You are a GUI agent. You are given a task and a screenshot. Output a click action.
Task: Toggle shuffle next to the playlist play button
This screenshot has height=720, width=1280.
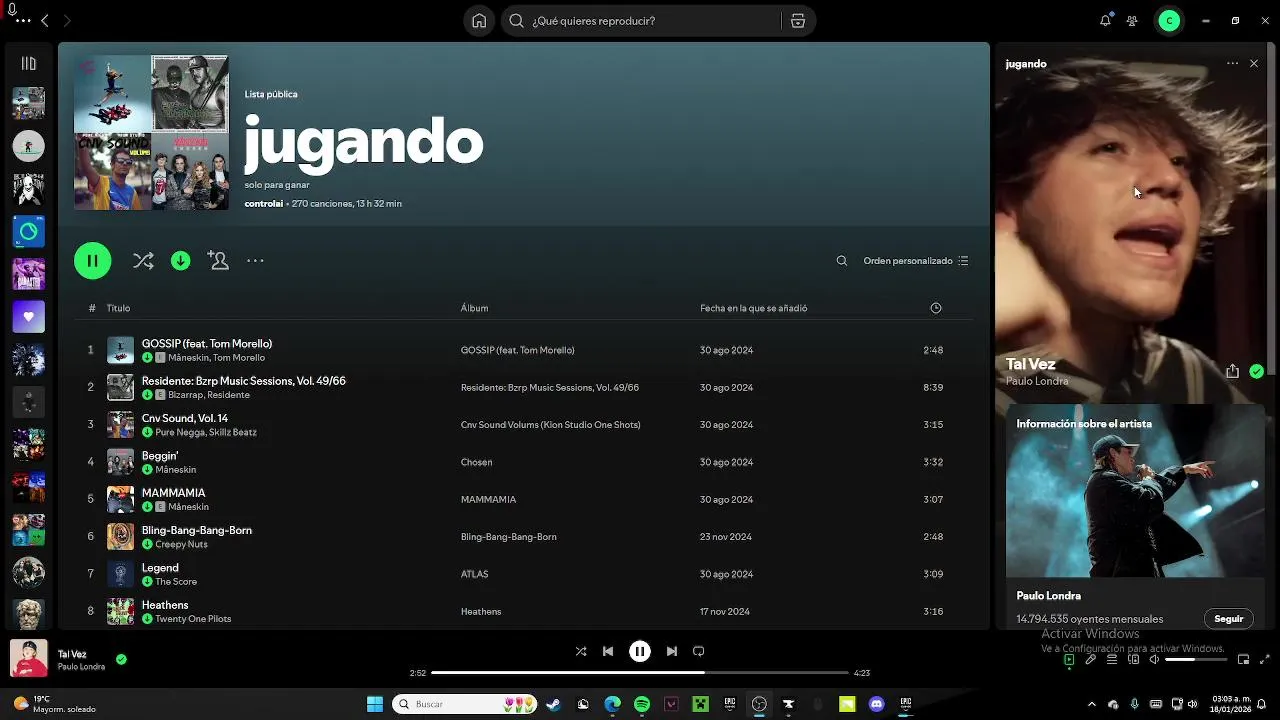click(x=143, y=261)
